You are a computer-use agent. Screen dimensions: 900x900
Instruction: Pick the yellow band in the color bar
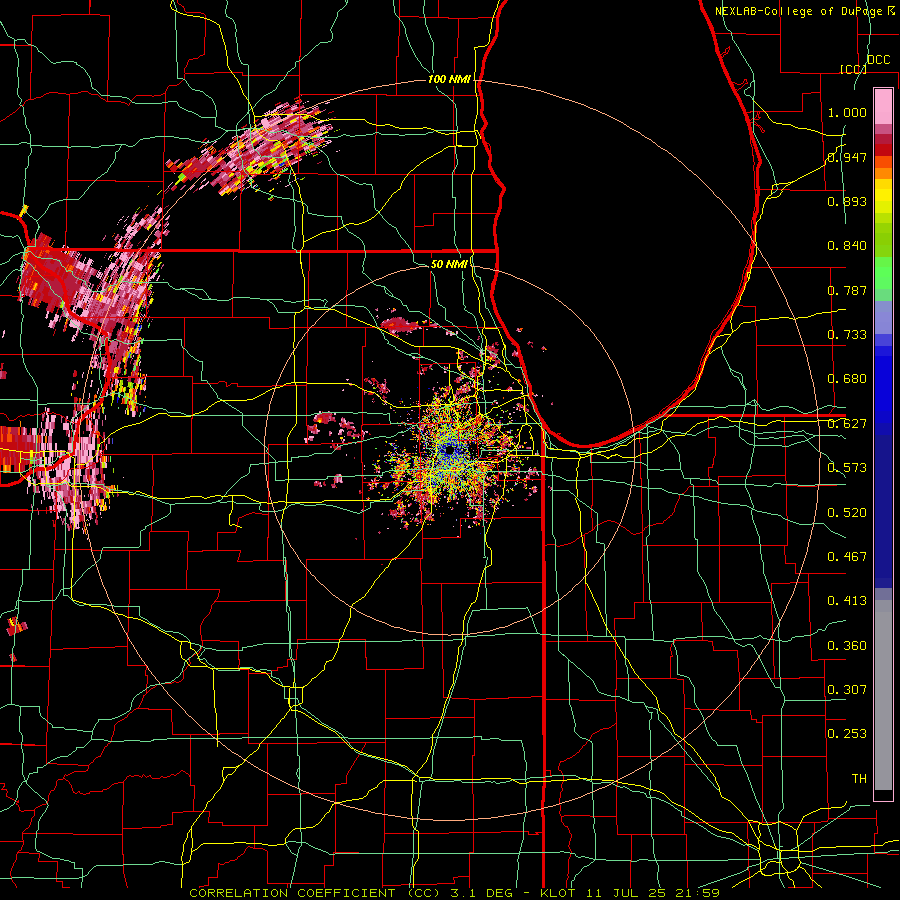883,196
